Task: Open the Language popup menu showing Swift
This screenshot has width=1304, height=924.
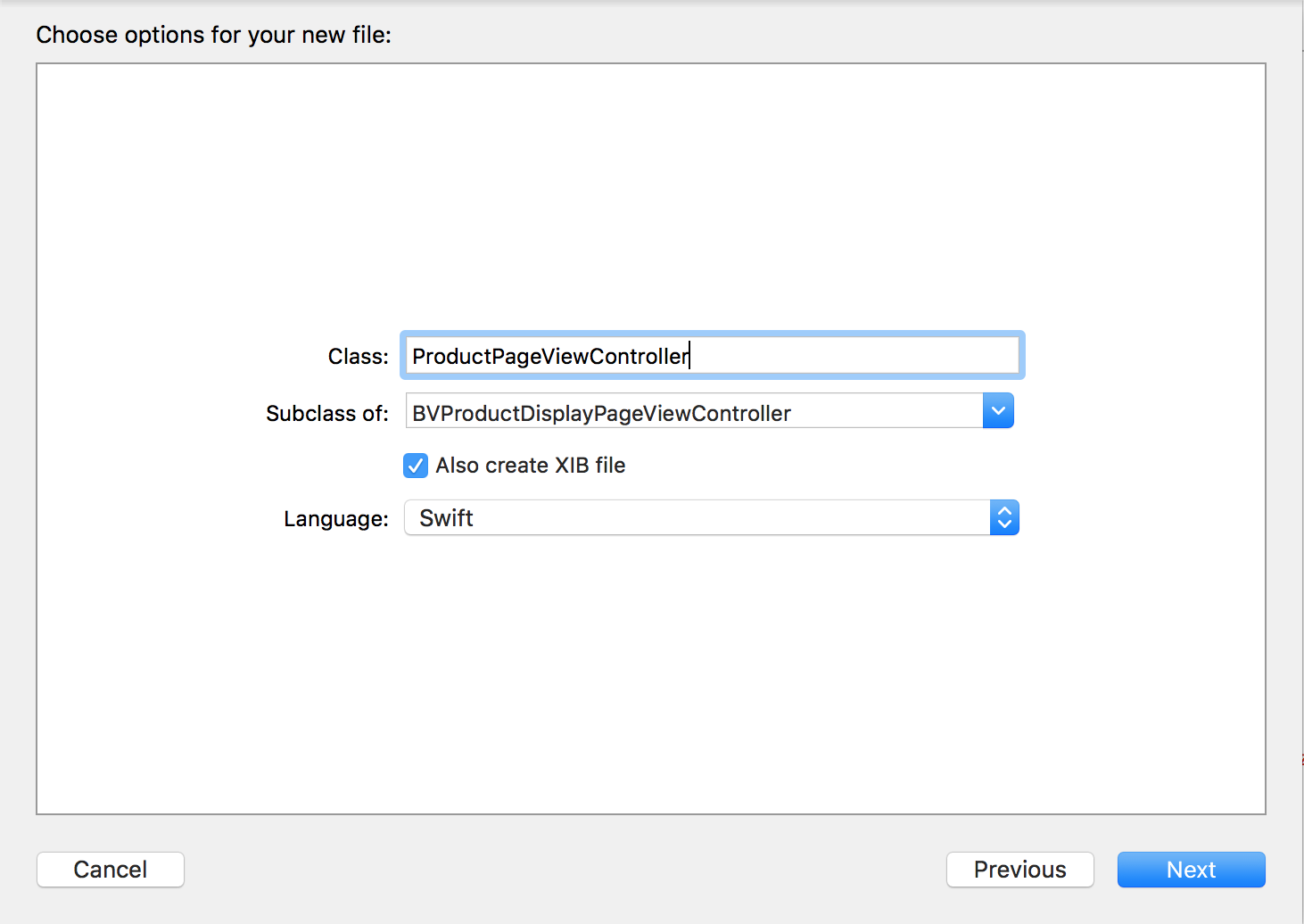Action: tap(712, 518)
